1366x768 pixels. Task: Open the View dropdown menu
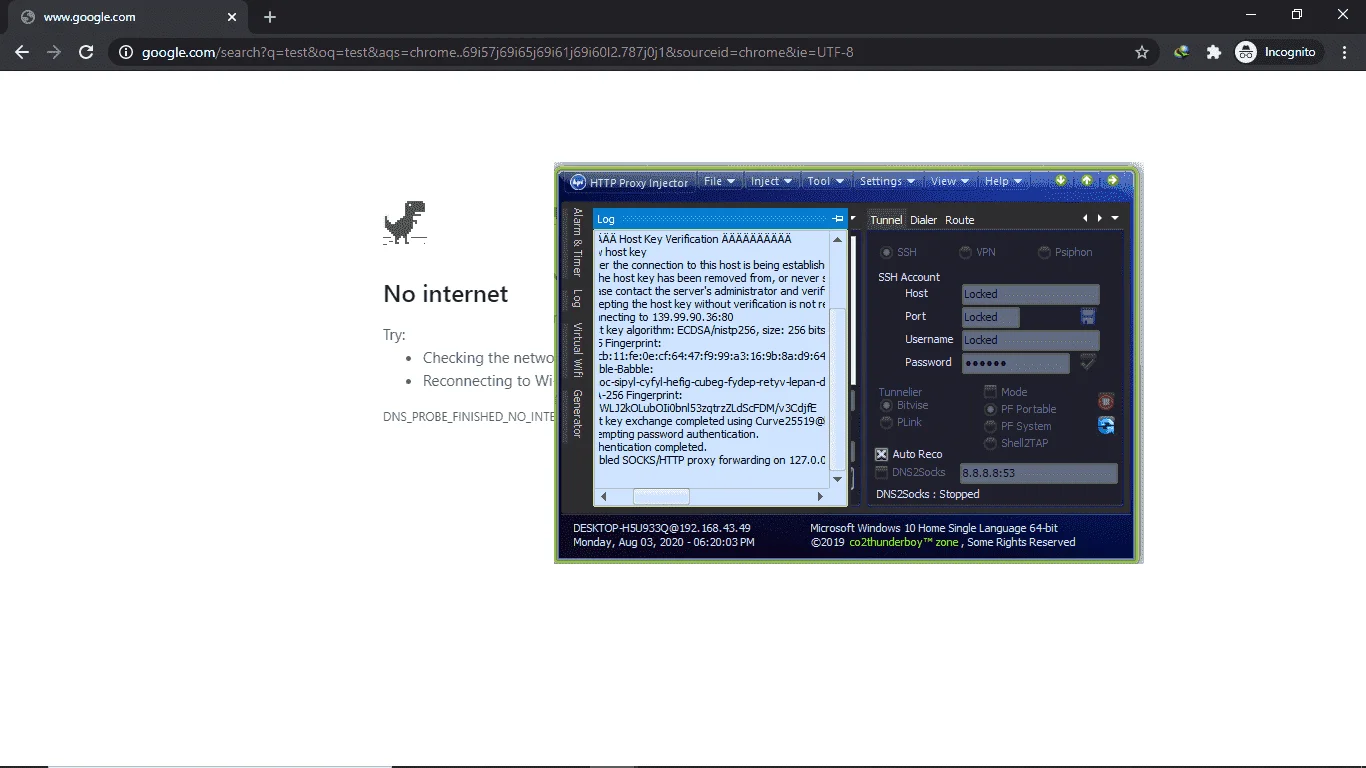(x=950, y=181)
